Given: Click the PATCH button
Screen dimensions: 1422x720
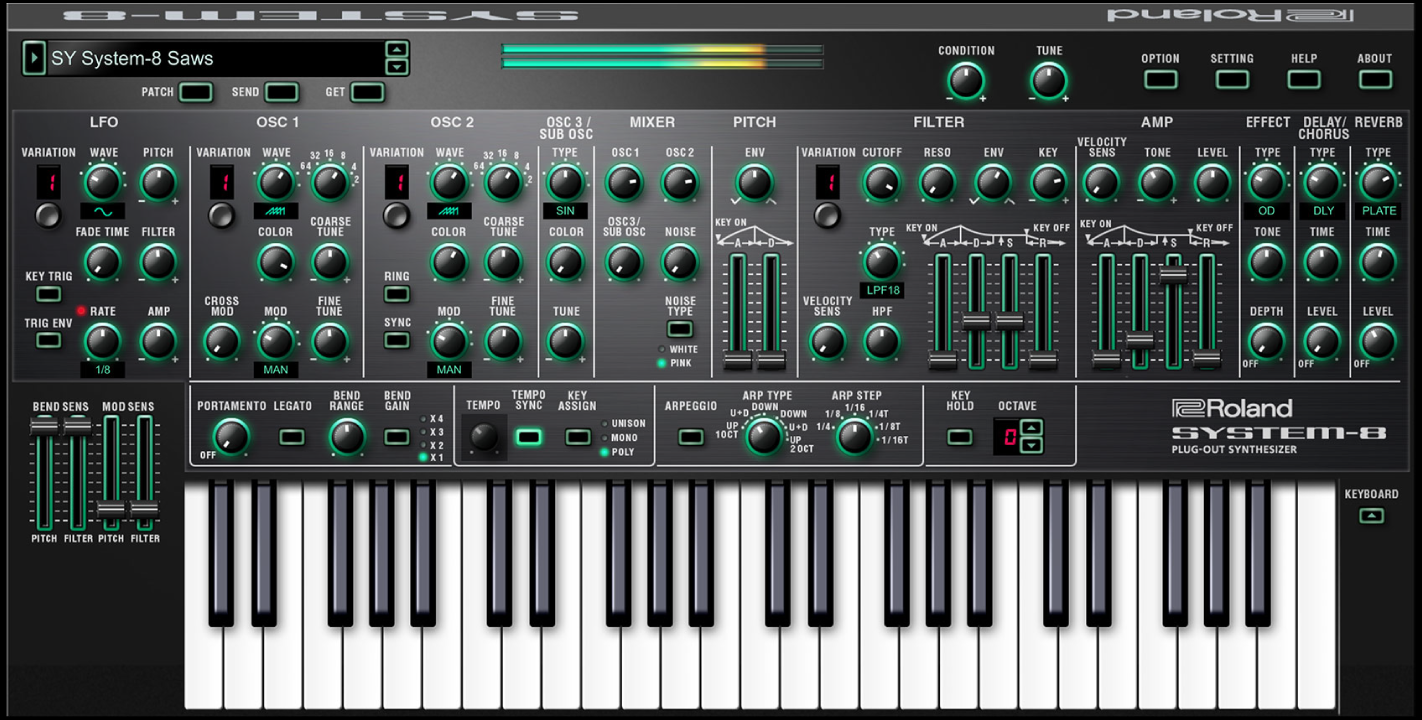Looking at the screenshot, I should click(196, 92).
